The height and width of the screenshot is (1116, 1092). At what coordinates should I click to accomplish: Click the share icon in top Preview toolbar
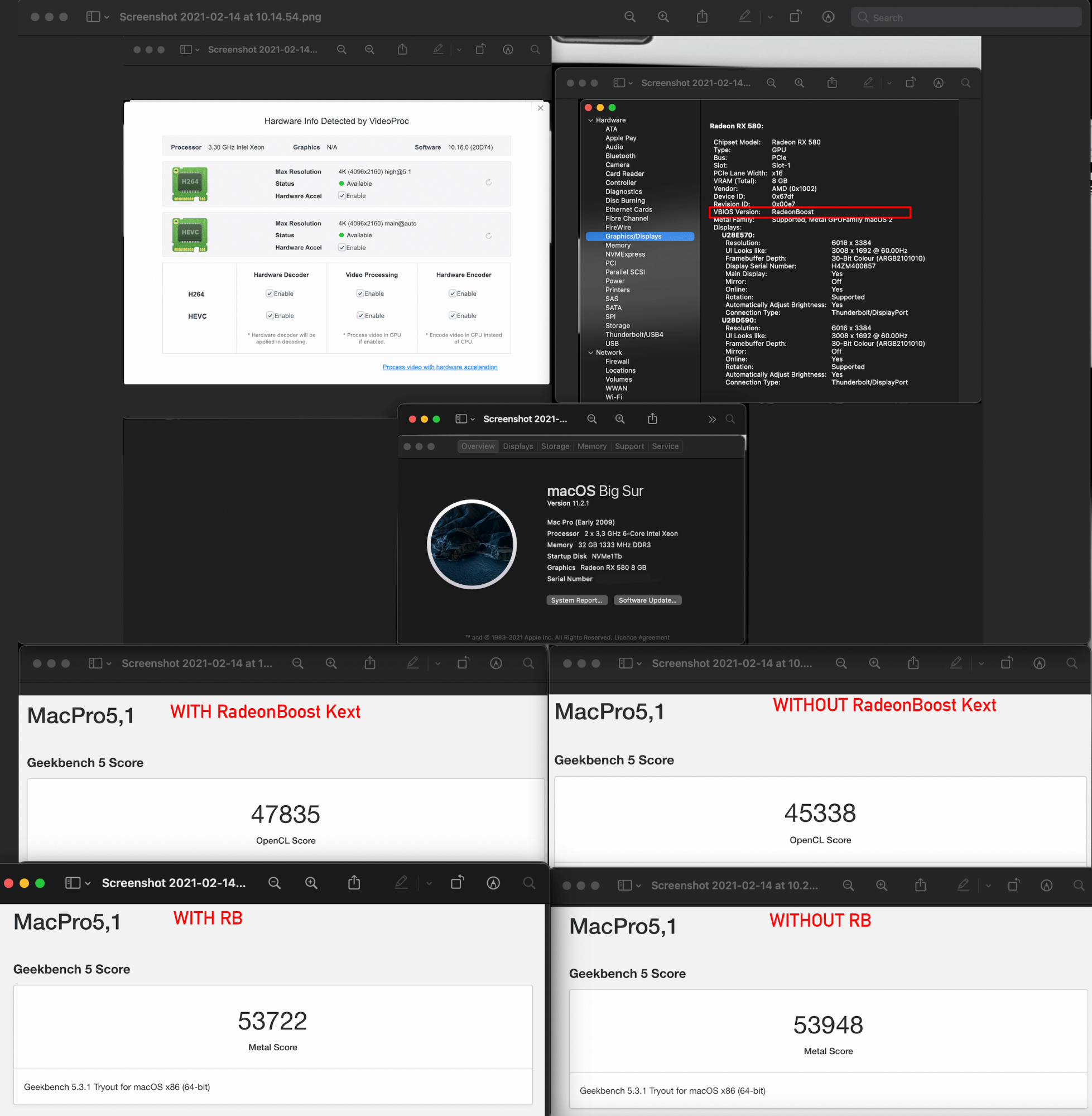pos(702,17)
